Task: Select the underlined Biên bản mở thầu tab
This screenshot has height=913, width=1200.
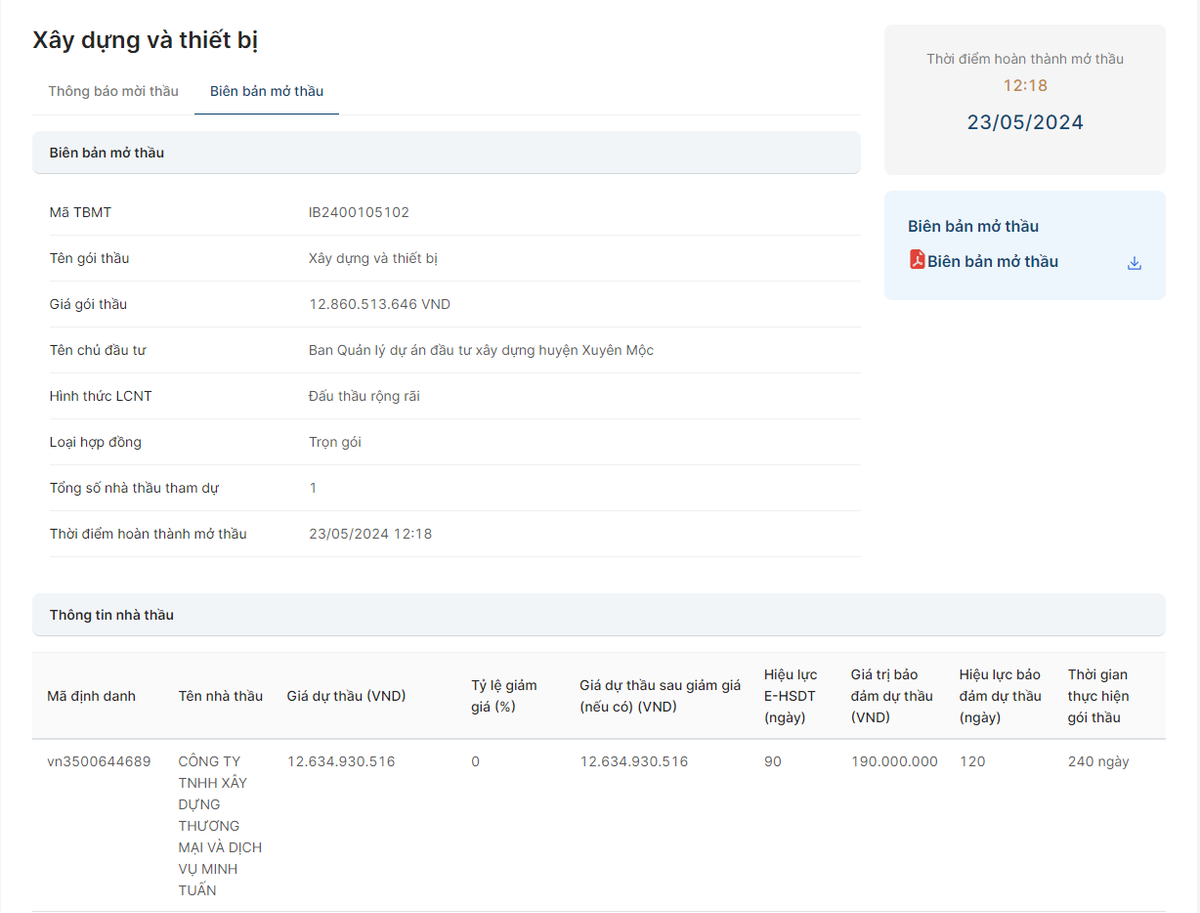Action: 266,91
